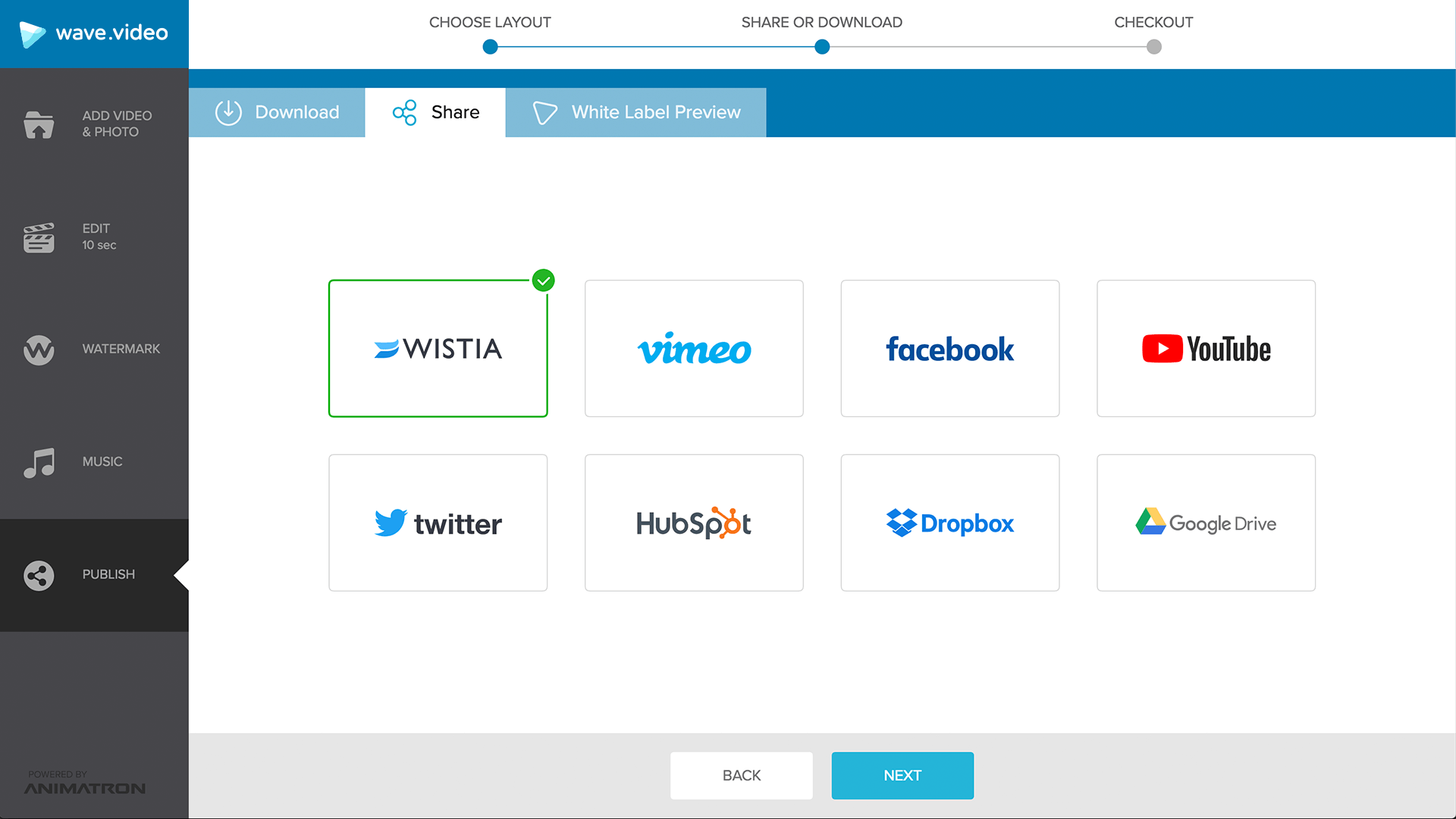Select the Dropbox sharing card

tap(950, 522)
